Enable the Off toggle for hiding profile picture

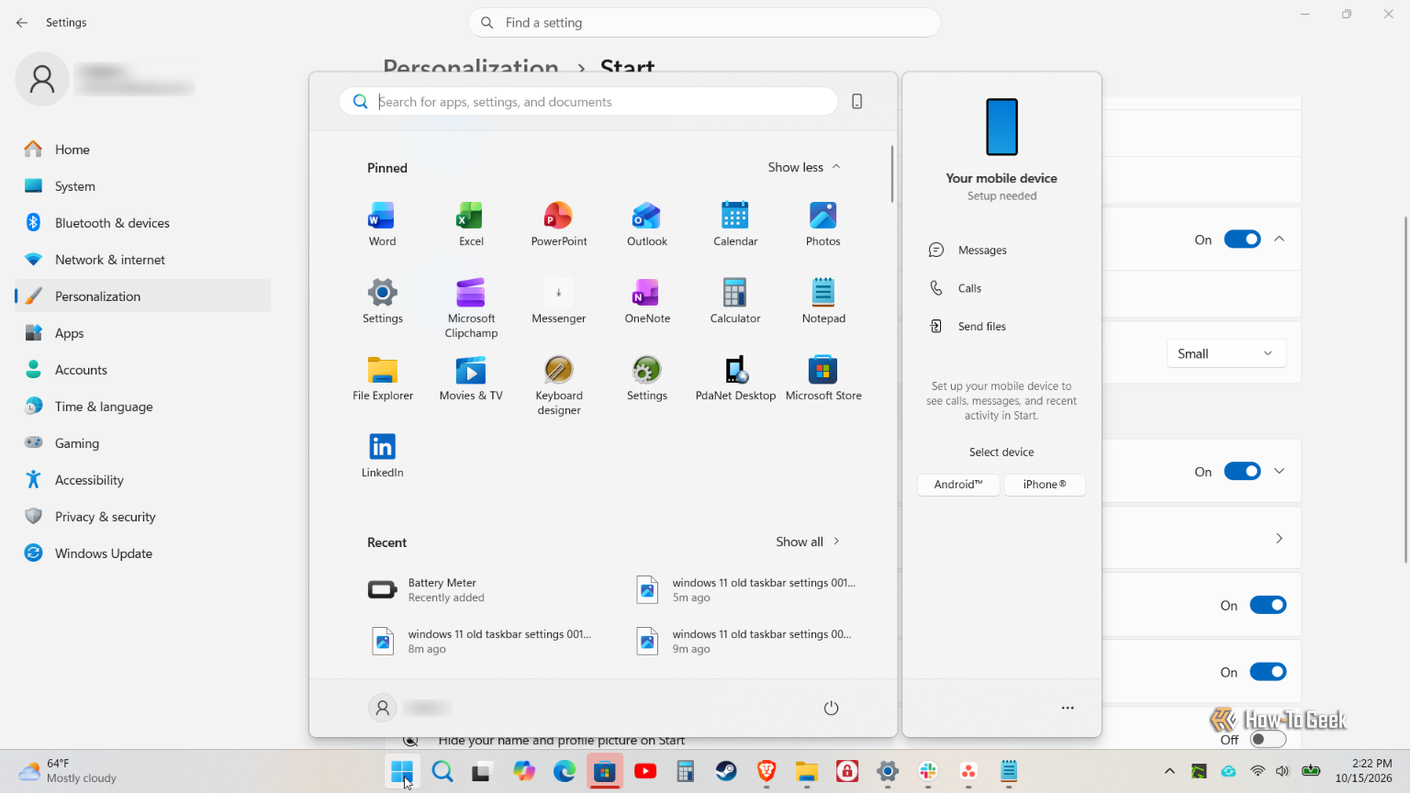point(1267,740)
